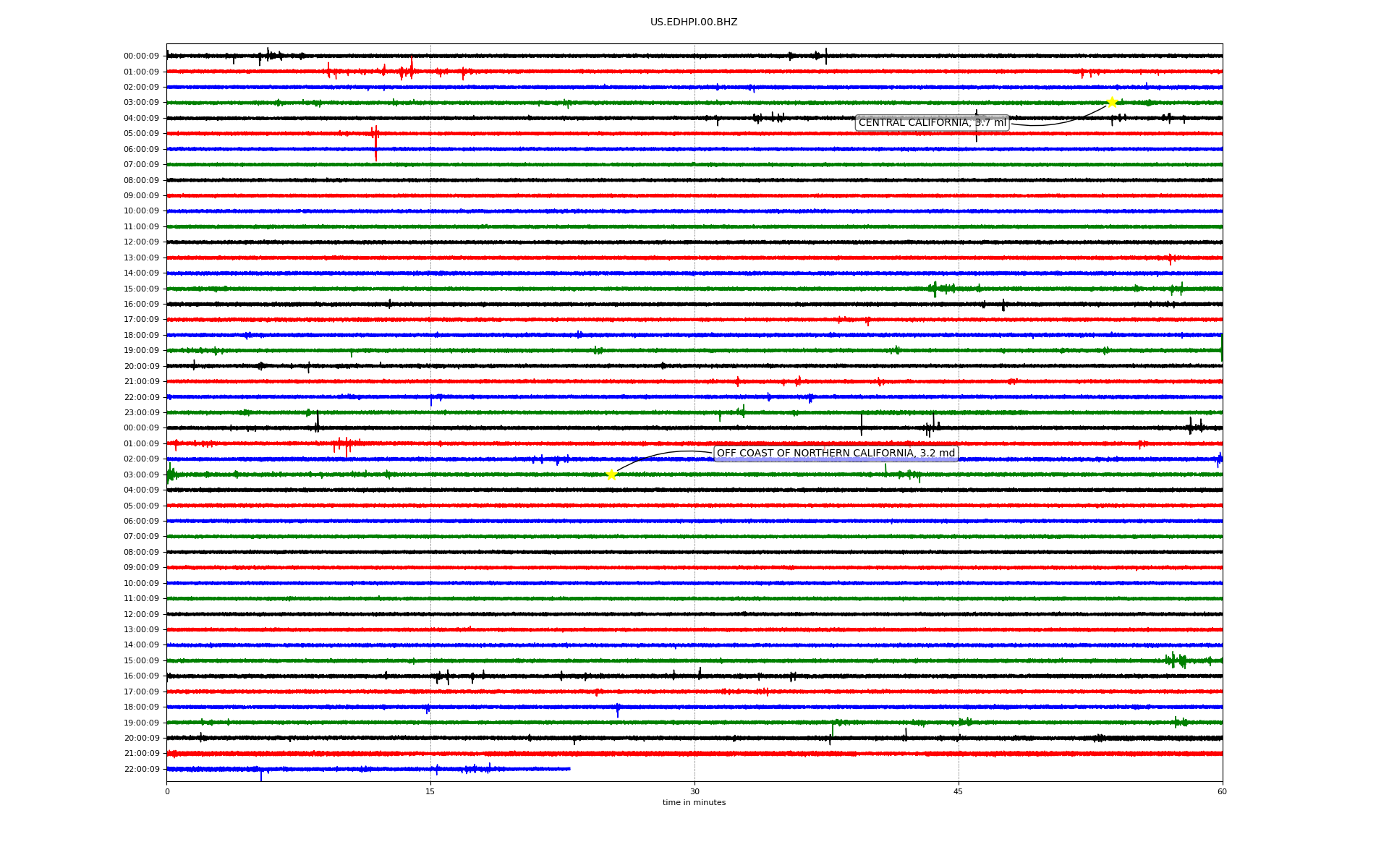Image resolution: width=1389 pixels, height=868 pixels.
Task: Click the last 22:00:09 row label
Action: 141,770
